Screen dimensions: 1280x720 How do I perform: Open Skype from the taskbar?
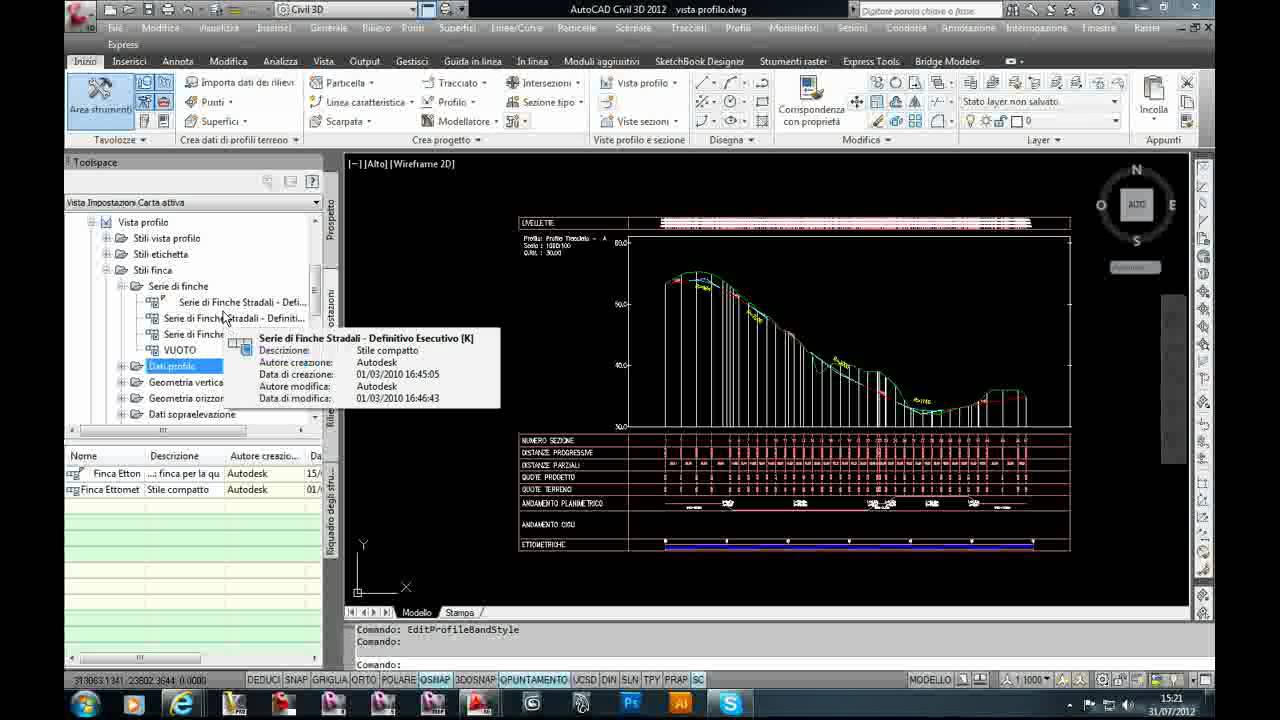pyautogui.click(x=730, y=704)
